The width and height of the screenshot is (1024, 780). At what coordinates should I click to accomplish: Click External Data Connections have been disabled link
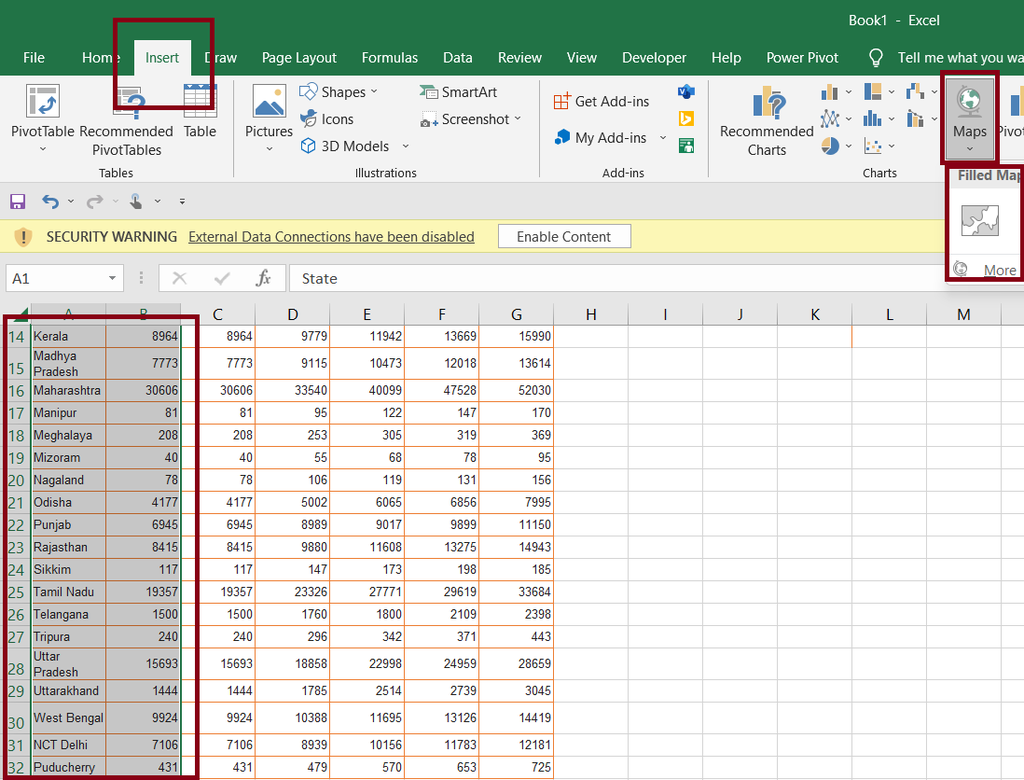click(x=331, y=236)
